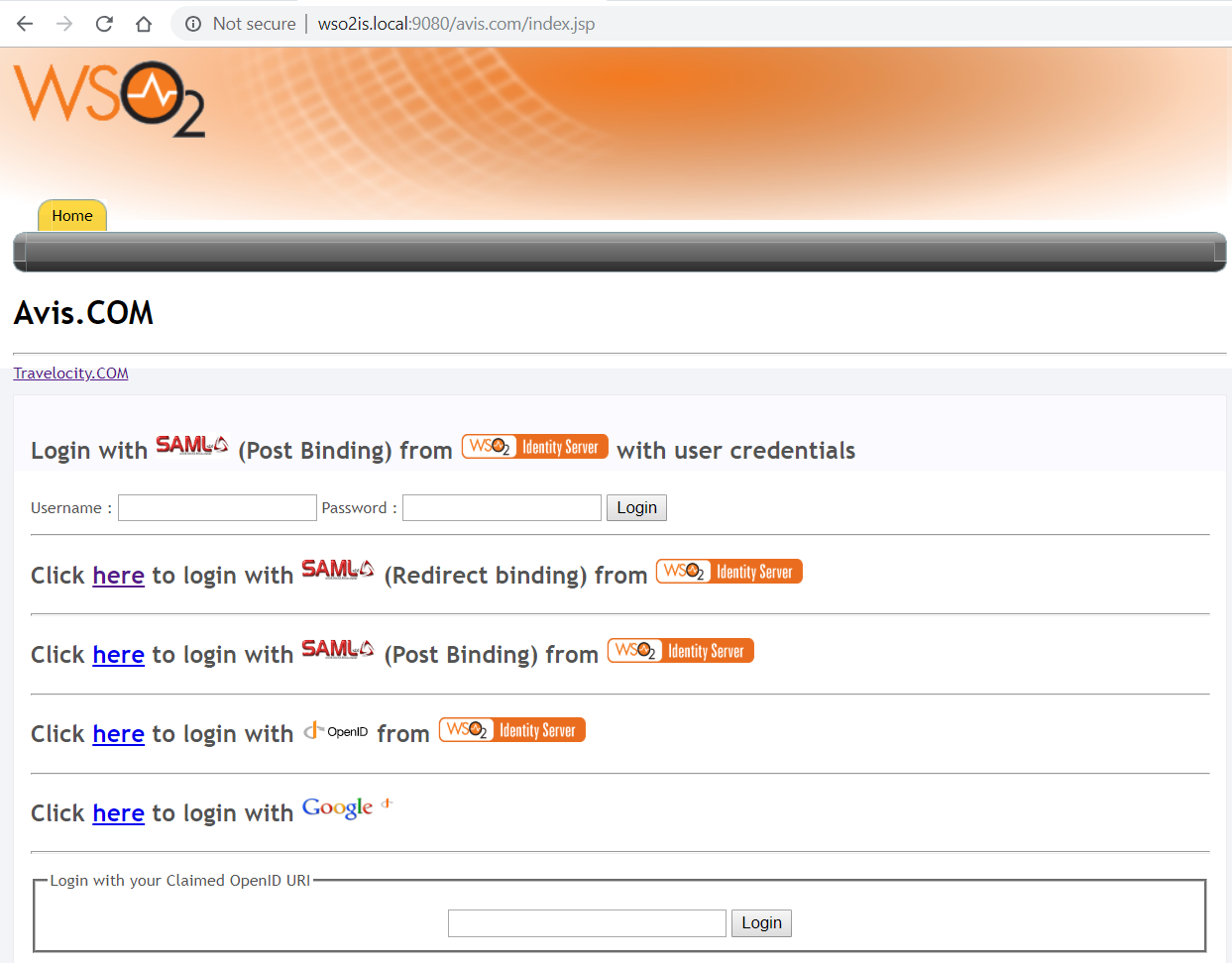This screenshot has width=1232, height=963.
Task: Focus the Claimed OpenID URI text field
Action: tap(587, 922)
